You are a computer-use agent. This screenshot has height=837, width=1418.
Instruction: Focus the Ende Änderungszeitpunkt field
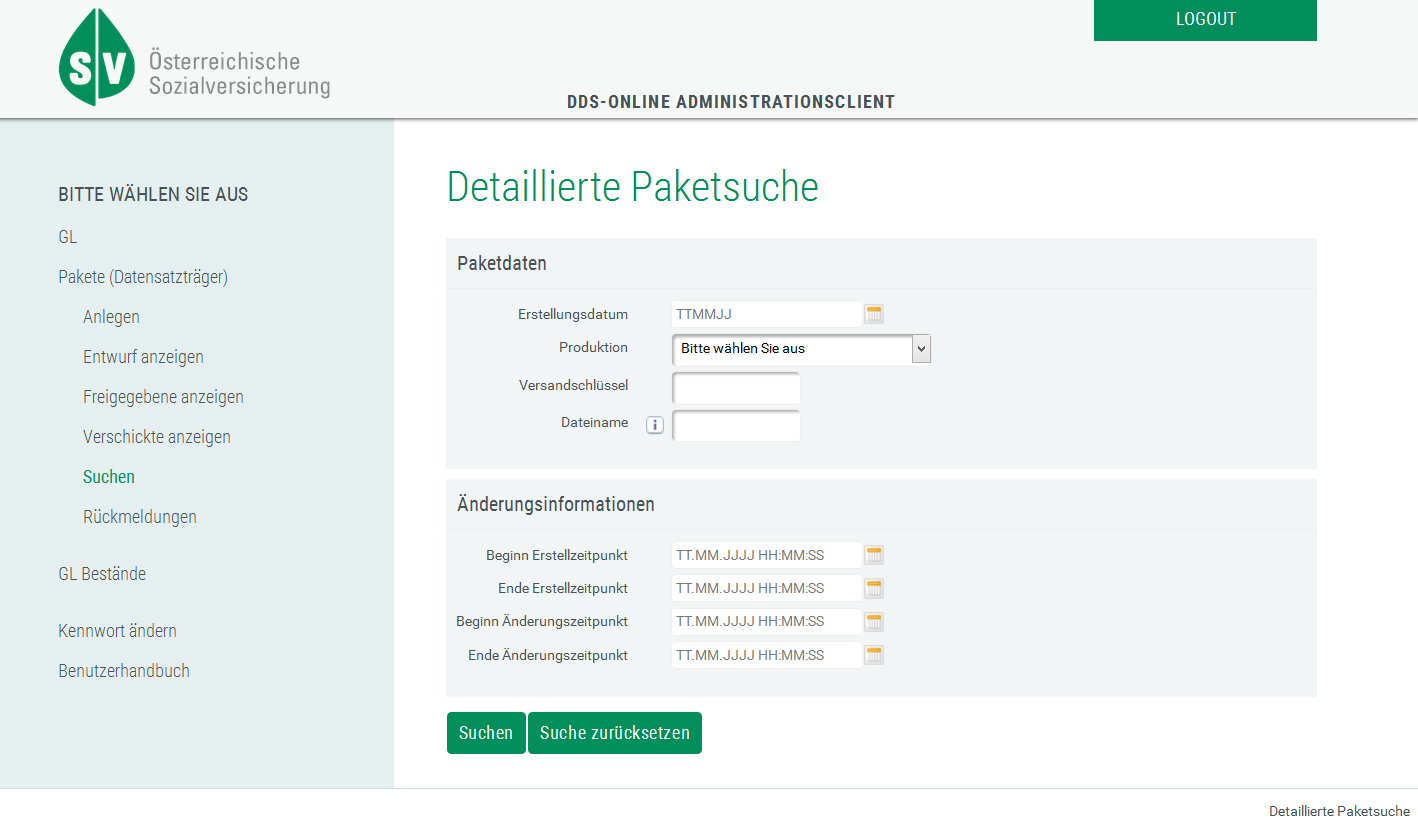tap(767, 655)
